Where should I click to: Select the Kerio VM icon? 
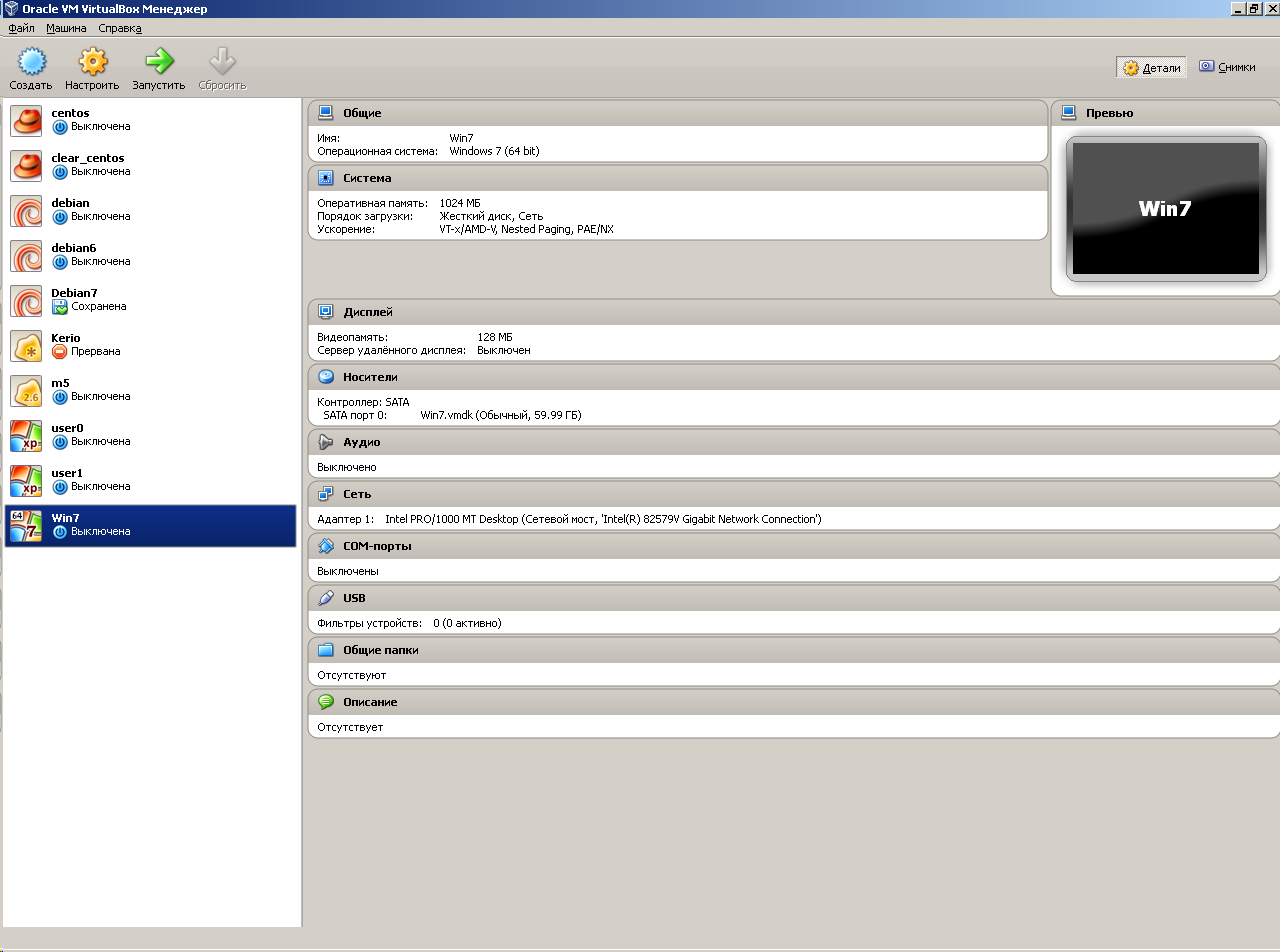(x=26, y=346)
